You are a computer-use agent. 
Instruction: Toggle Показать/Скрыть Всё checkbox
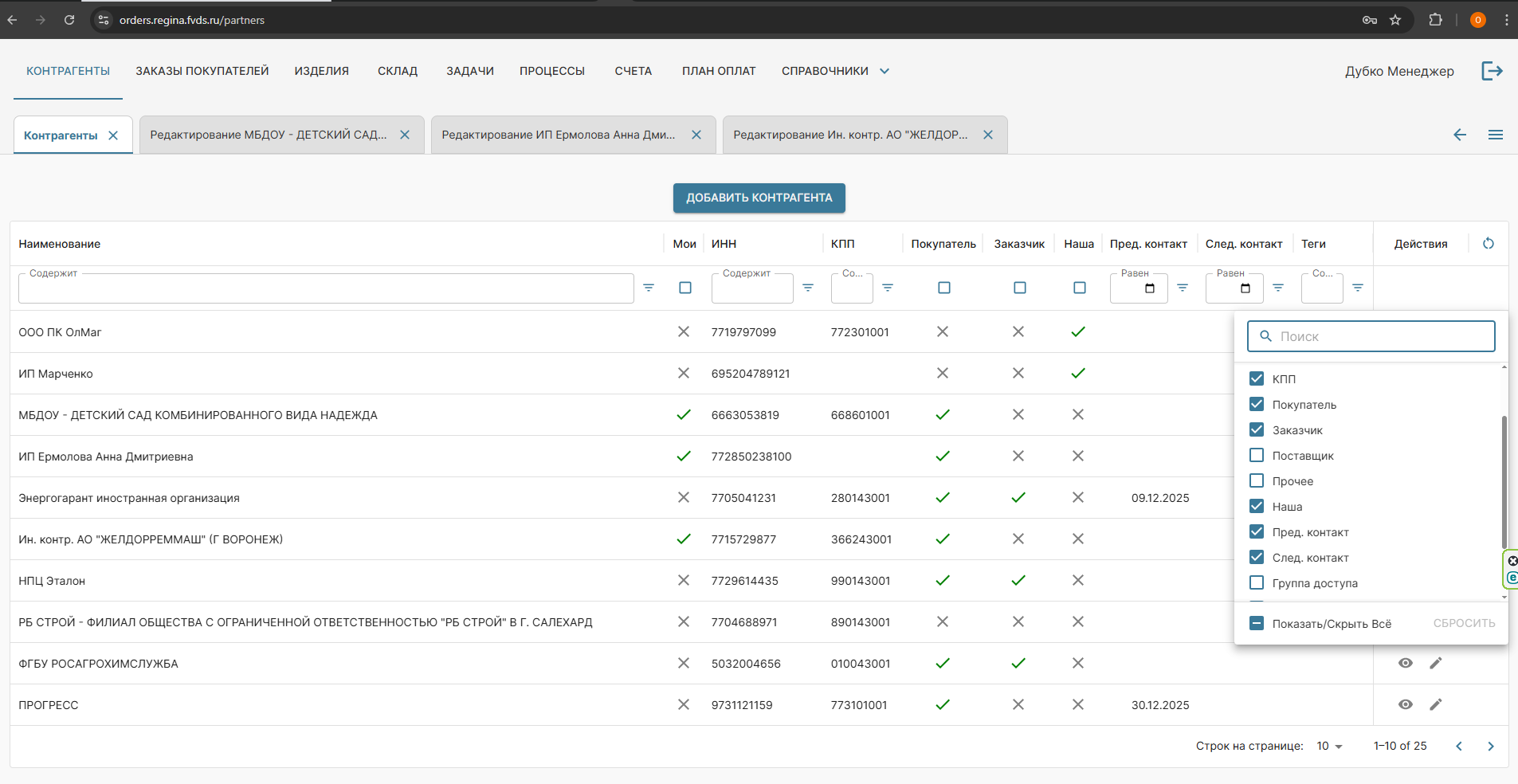pyautogui.click(x=1257, y=623)
